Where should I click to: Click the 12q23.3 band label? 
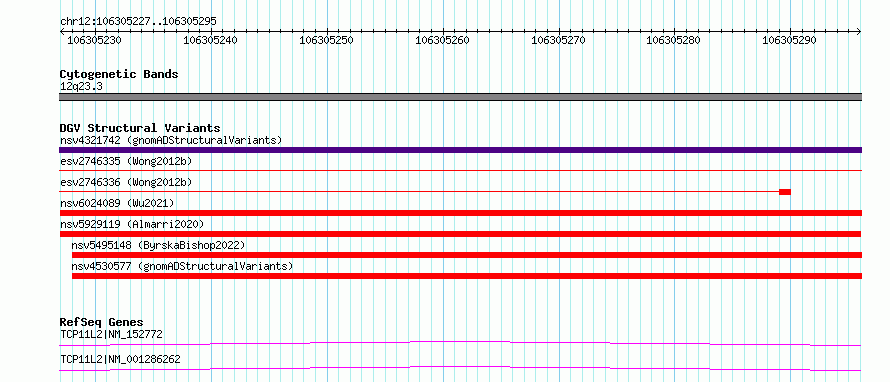coord(81,87)
